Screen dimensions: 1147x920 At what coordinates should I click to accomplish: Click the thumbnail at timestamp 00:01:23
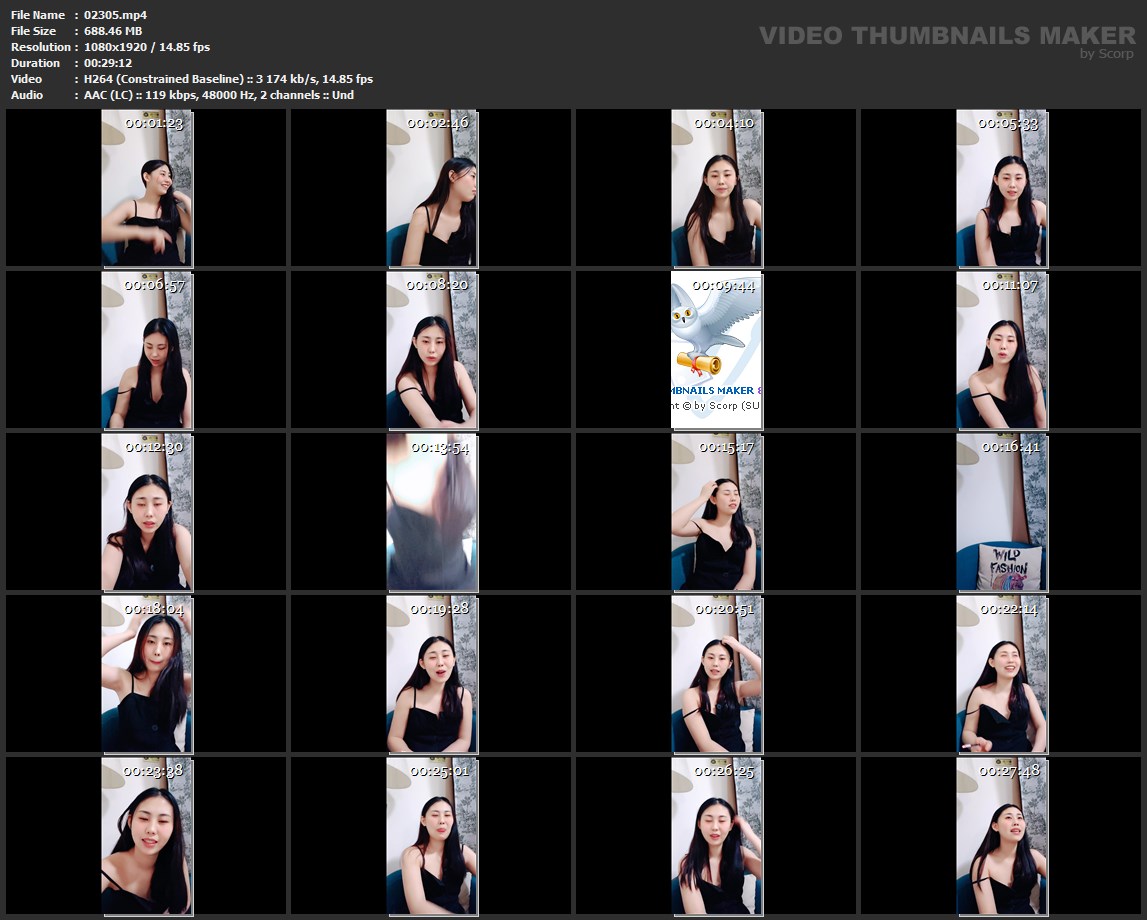[x=146, y=188]
